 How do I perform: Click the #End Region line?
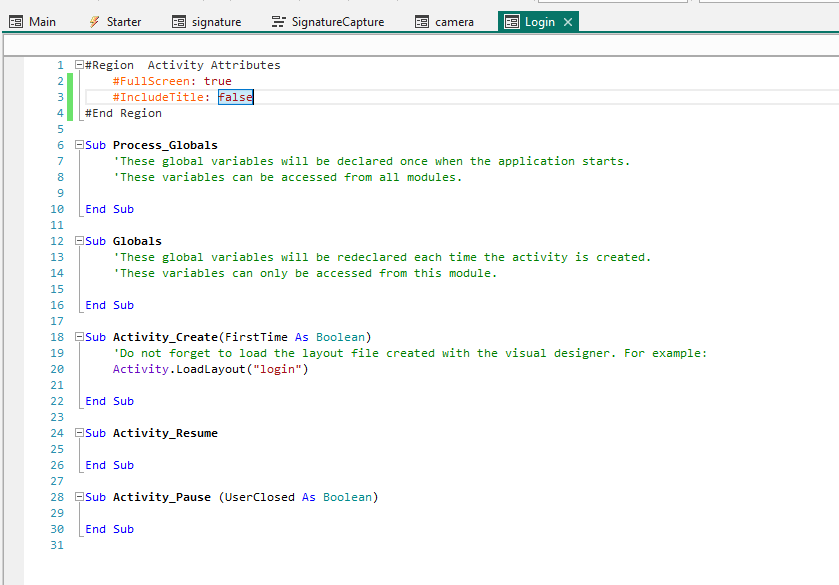click(123, 113)
